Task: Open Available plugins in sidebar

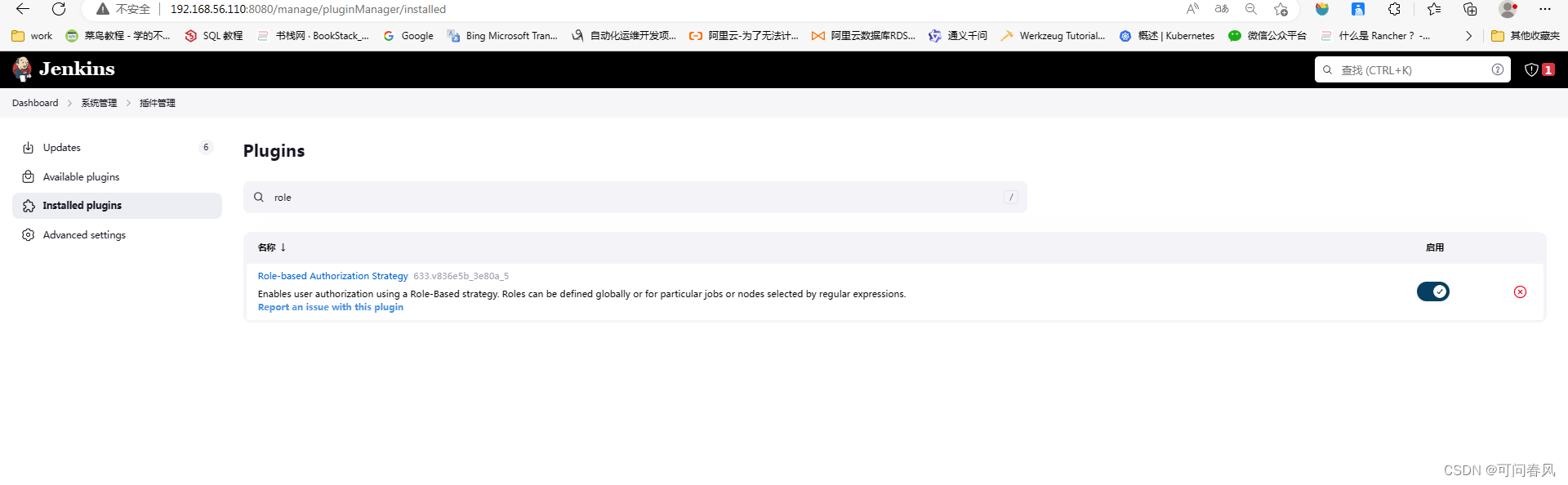Action: point(117,177)
